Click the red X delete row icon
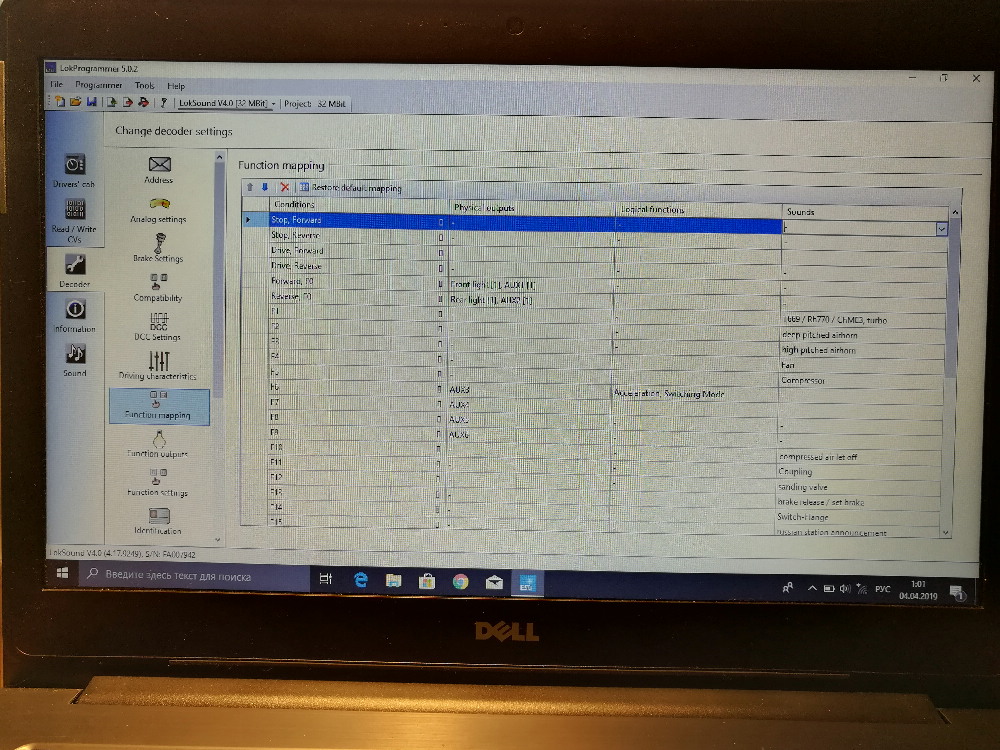 285,187
